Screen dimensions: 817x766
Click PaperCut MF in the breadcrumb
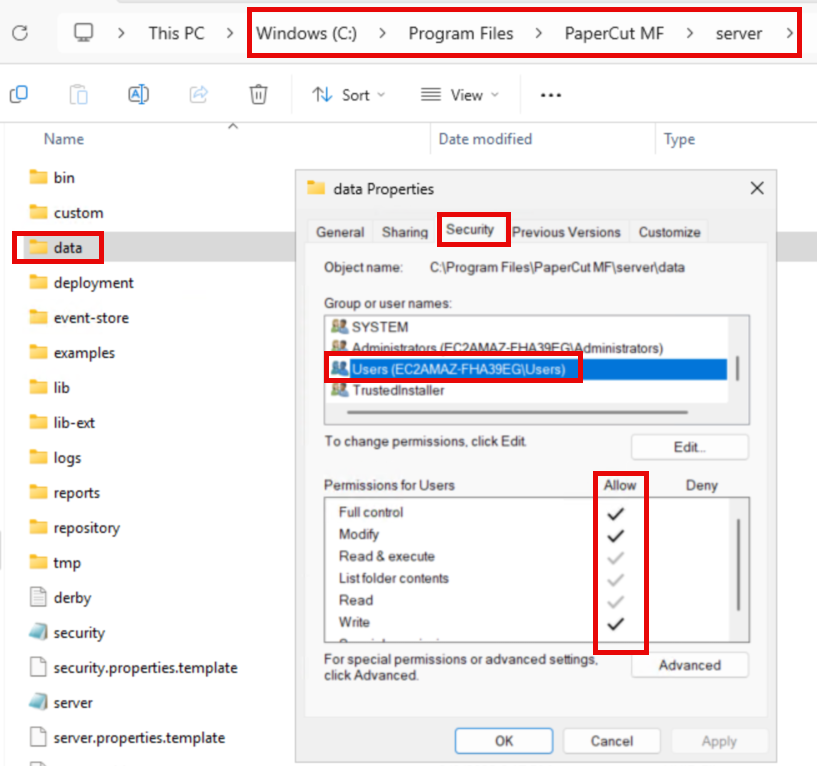(x=614, y=33)
